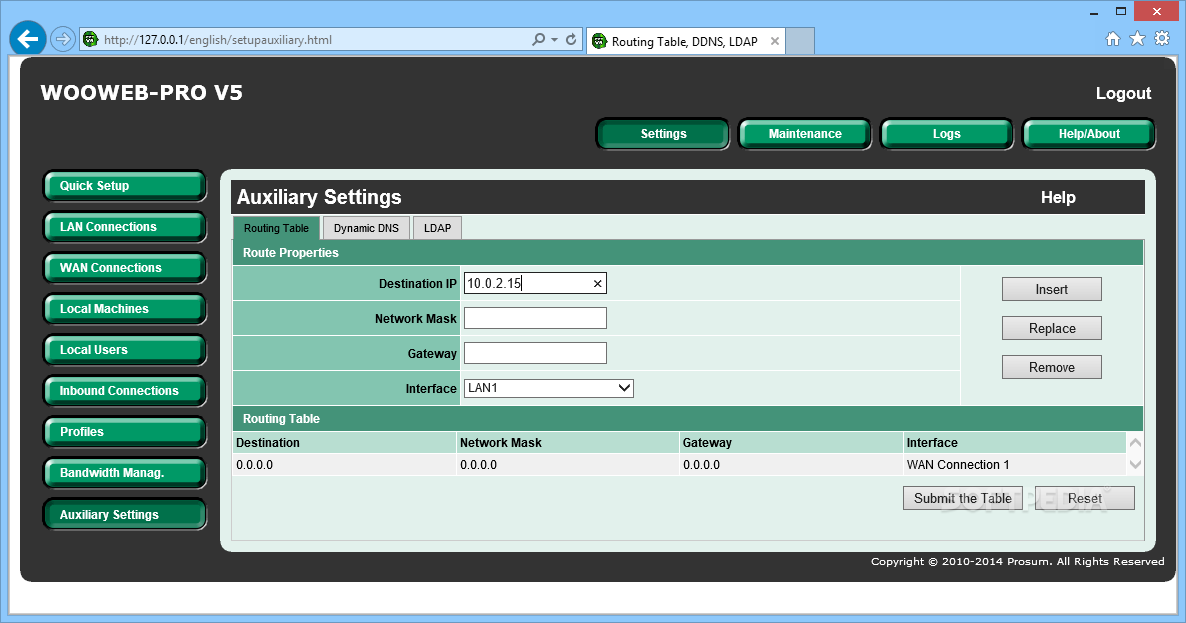Open Inbound Connections in the sidebar
Image resolution: width=1186 pixels, height=623 pixels.
click(125, 391)
